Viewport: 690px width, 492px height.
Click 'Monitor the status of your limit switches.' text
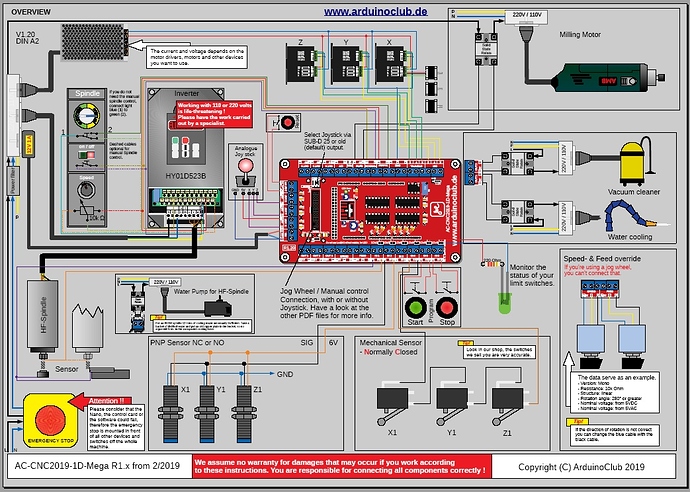[532, 275]
